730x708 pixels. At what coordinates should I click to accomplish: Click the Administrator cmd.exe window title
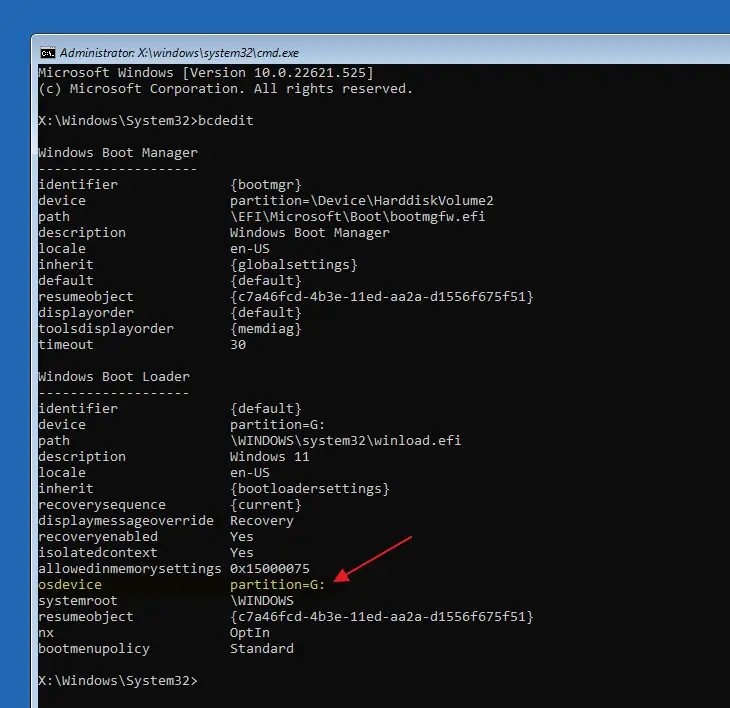[179, 53]
